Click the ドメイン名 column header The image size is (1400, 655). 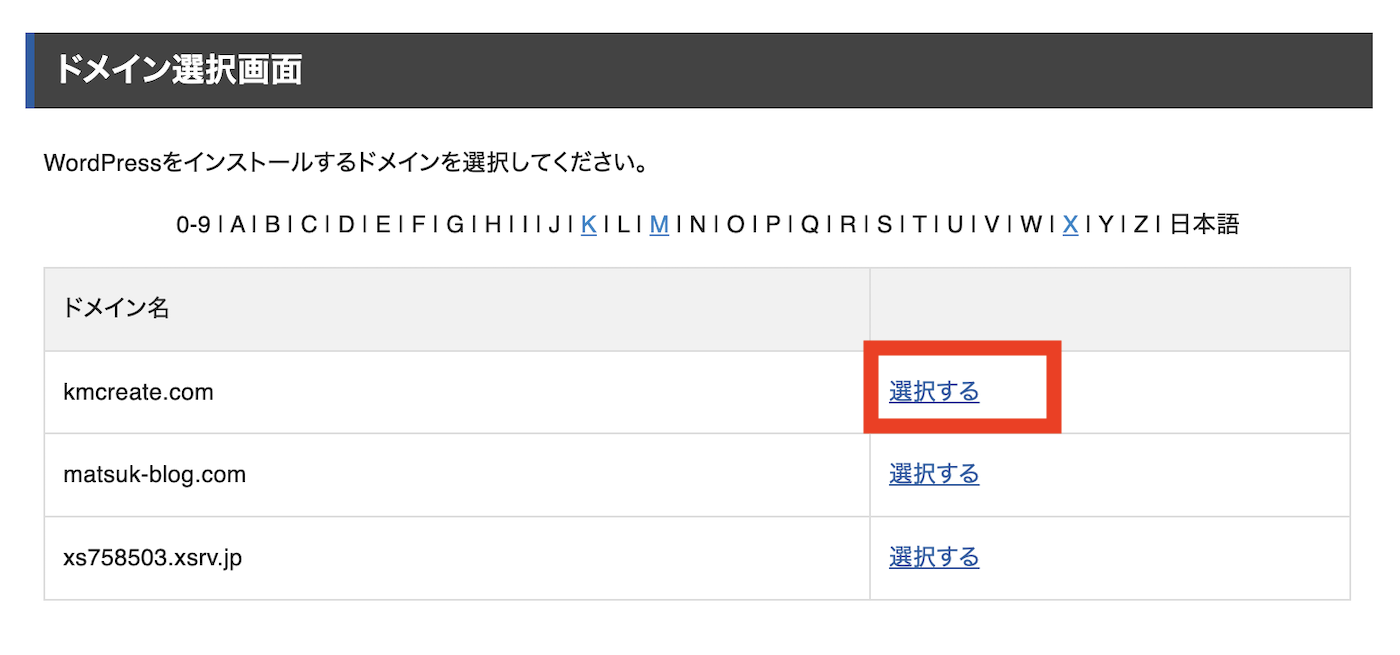pos(116,309)
